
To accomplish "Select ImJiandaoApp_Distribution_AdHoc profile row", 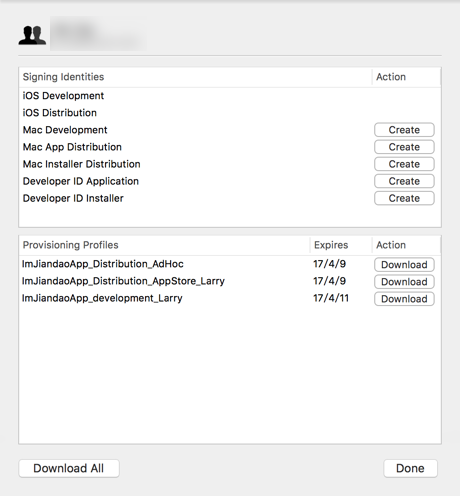I will (x=230, y=264).
